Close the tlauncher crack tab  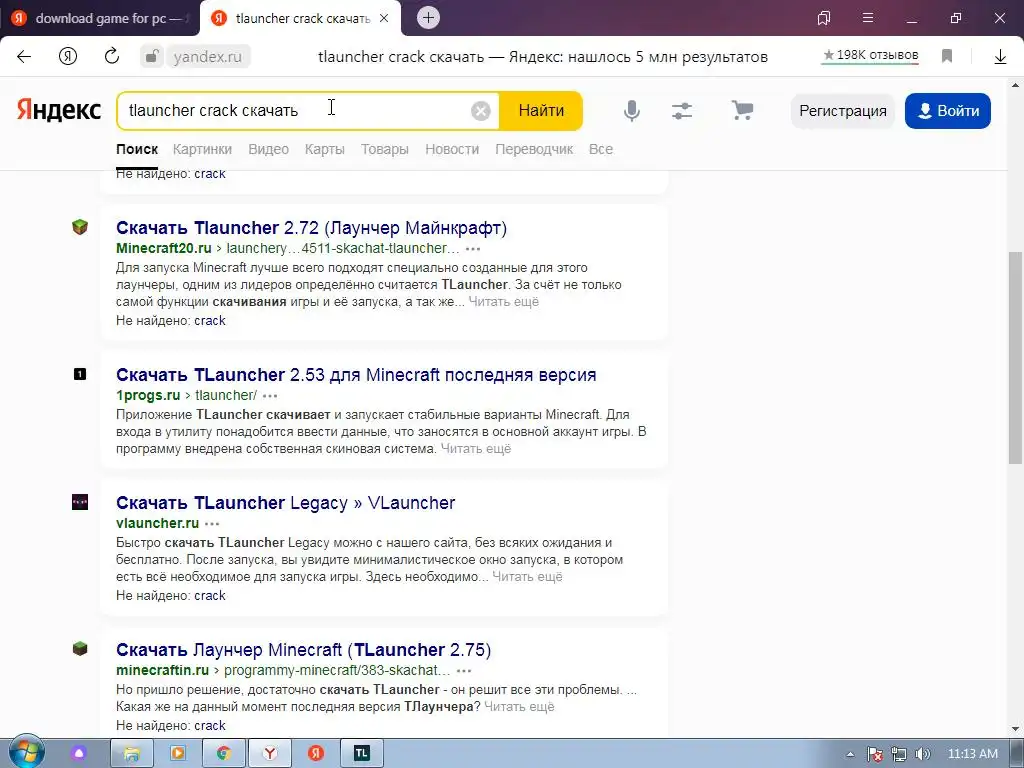[x=384, y=18]
